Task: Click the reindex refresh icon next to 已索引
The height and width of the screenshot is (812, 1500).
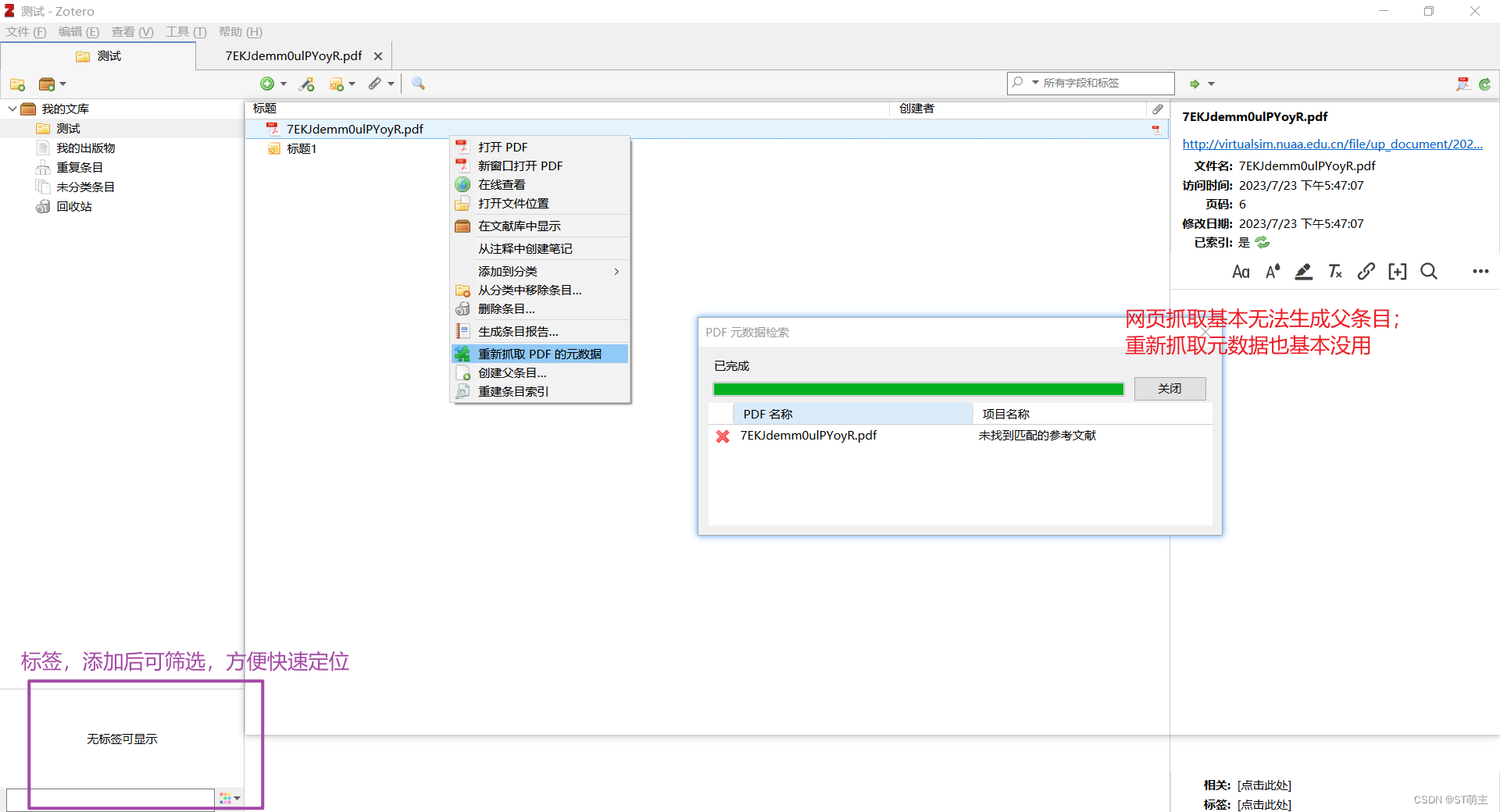Action: click(1262, 243)
